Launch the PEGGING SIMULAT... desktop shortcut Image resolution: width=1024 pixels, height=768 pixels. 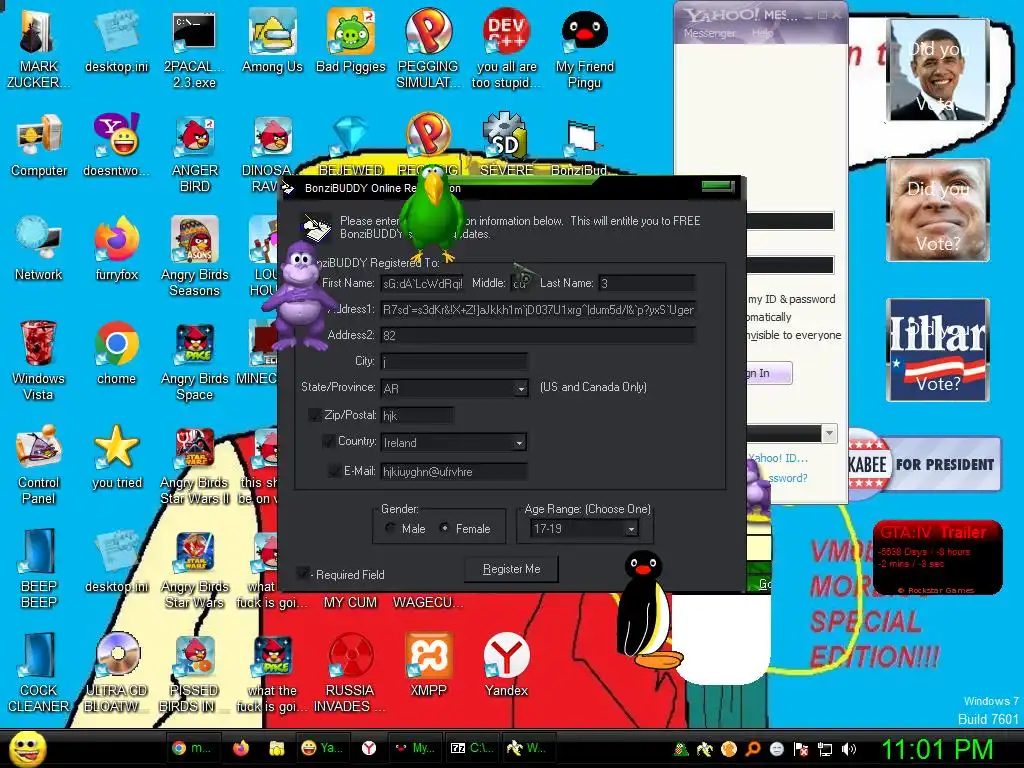pos(428,48)
